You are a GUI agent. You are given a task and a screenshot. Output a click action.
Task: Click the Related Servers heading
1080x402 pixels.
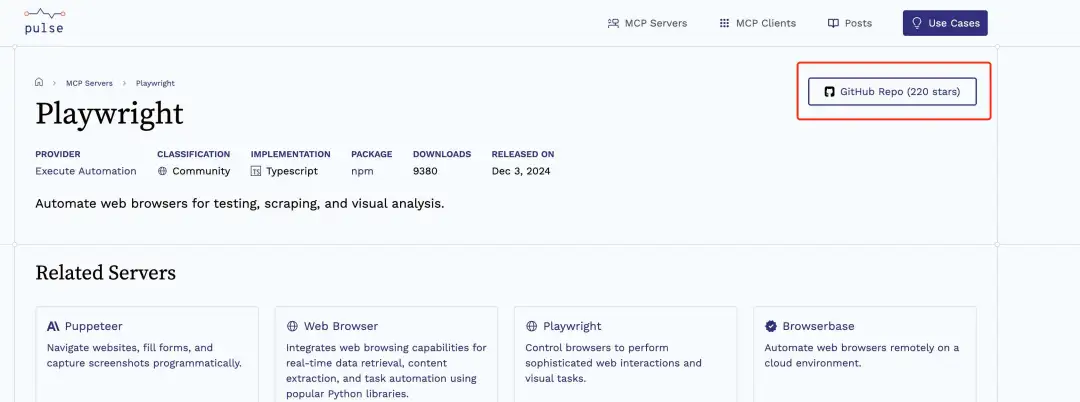pos(105,273)
